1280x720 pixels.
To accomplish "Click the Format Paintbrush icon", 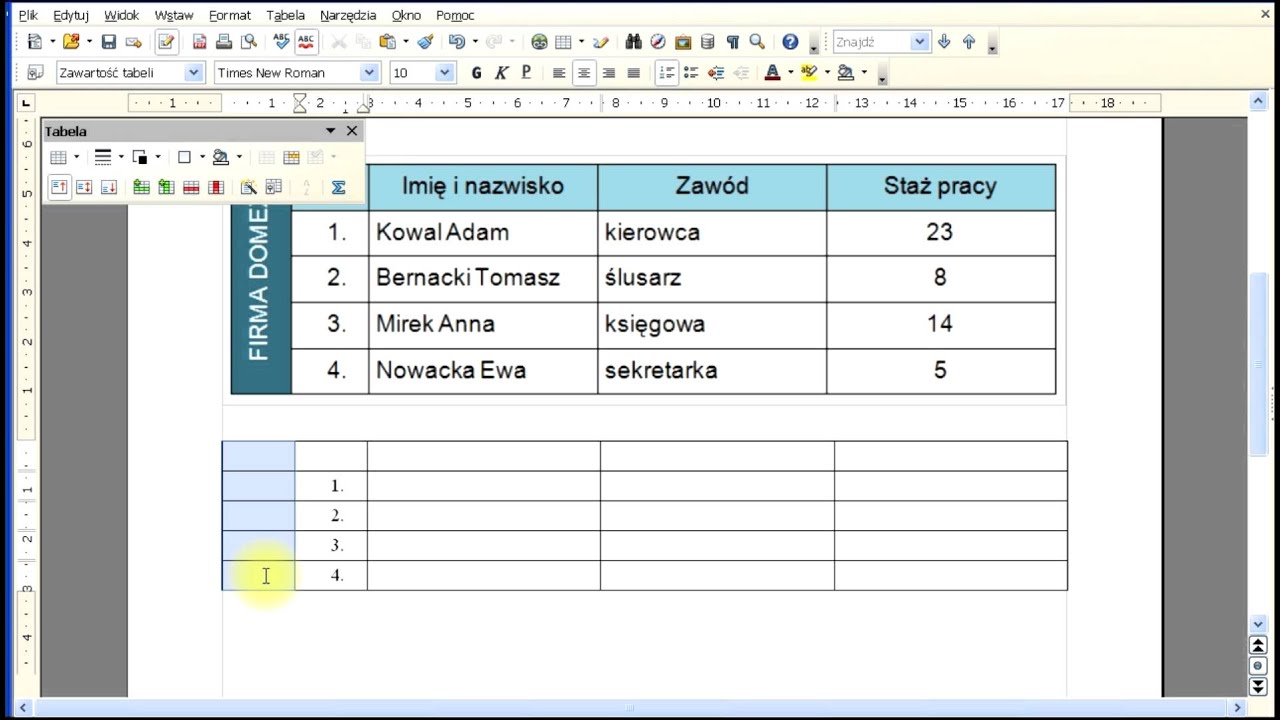I will point(425,42).
